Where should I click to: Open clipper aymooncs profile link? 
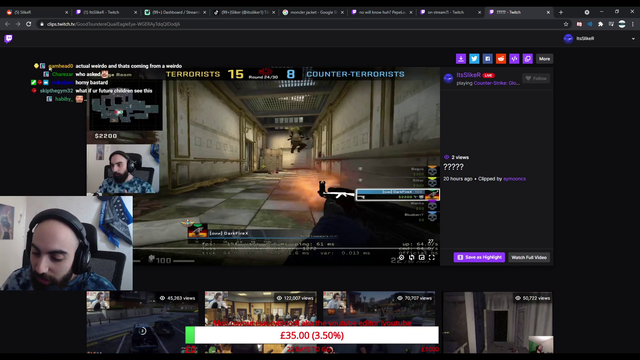pyautogui.click(x=514, y=179)
